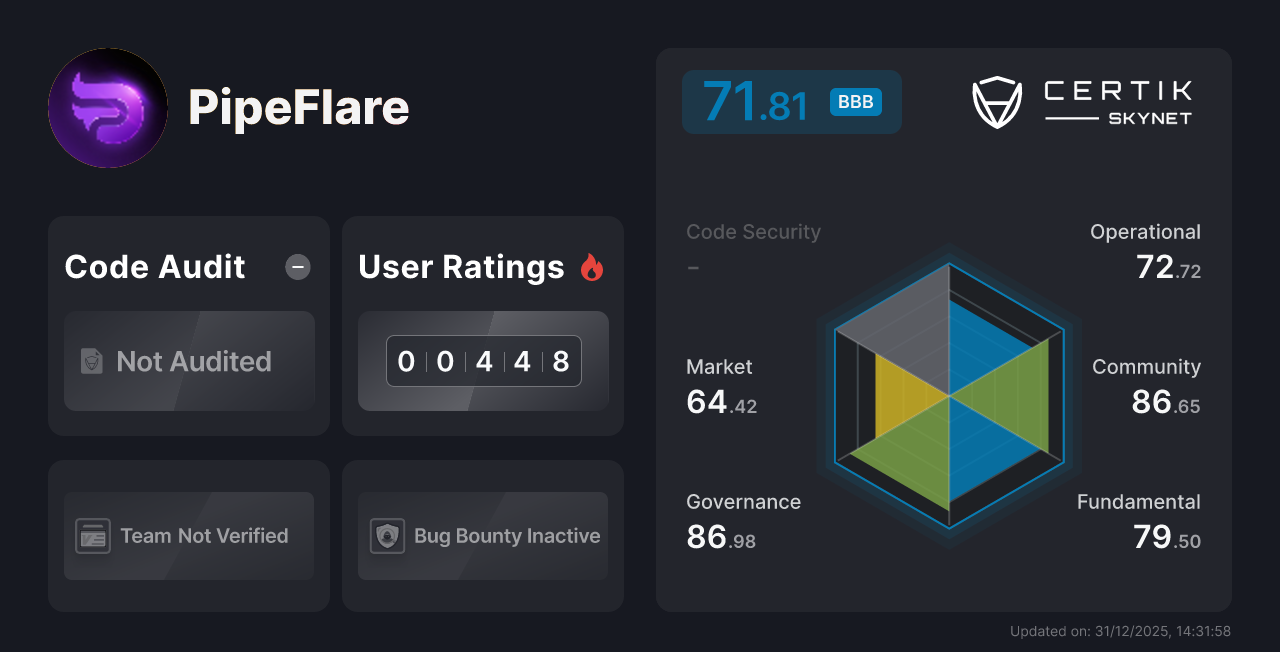Click the fire icon beside User Ratings
The height and width of the screenshot is (652, 1280).
pos(592,266)
